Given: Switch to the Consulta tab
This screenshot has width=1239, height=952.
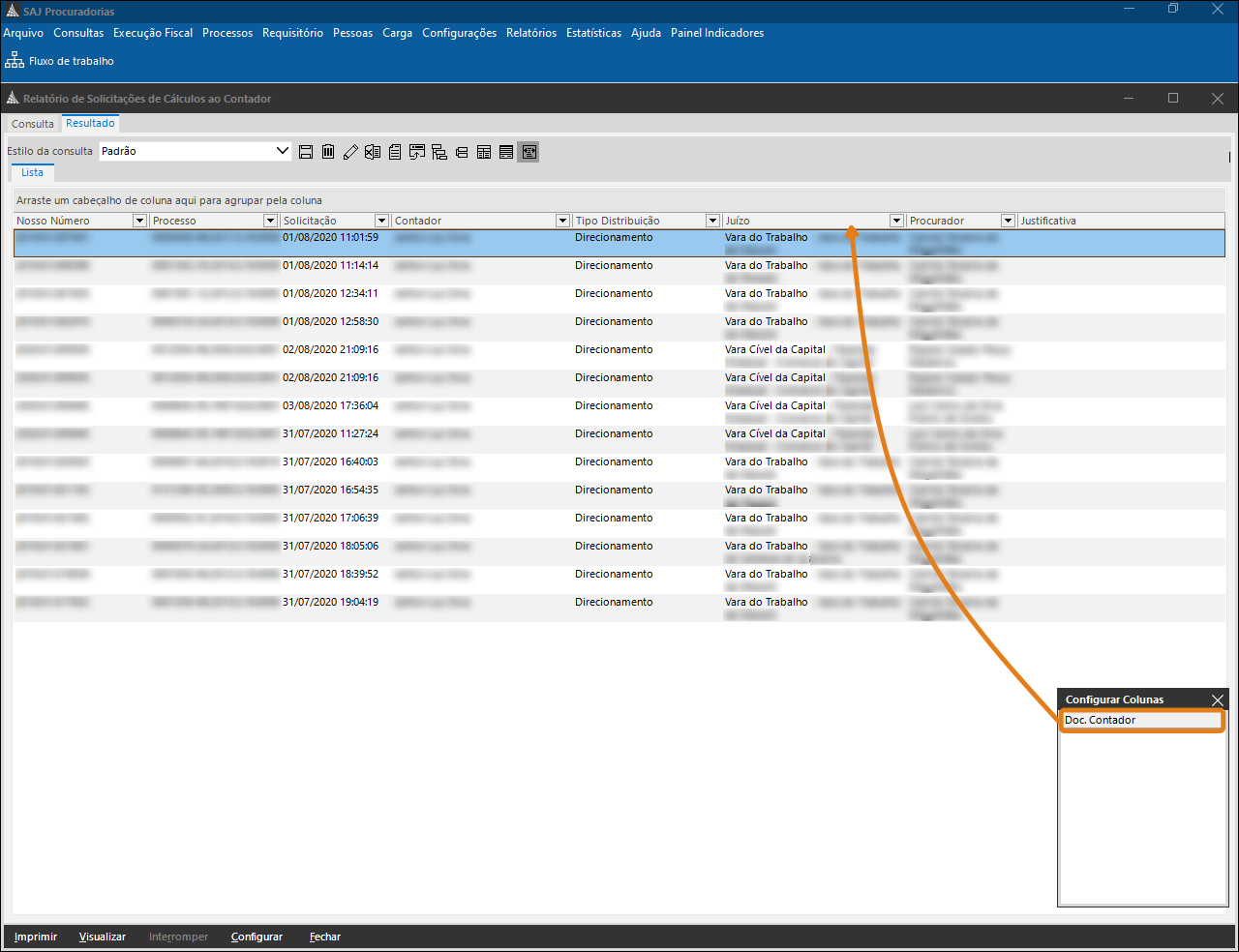Looking at the screenshot, I should click(33, 124).
